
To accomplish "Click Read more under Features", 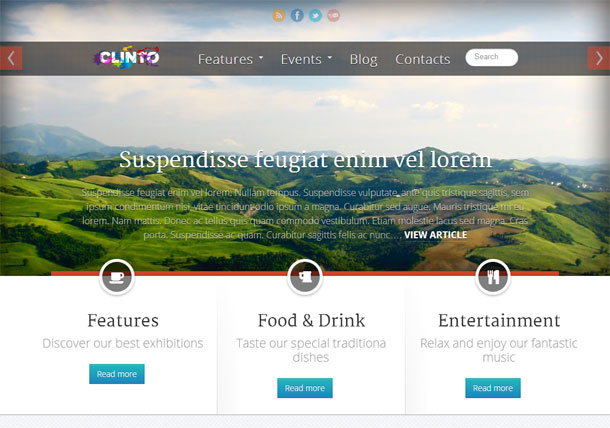I will coord(117,374).
